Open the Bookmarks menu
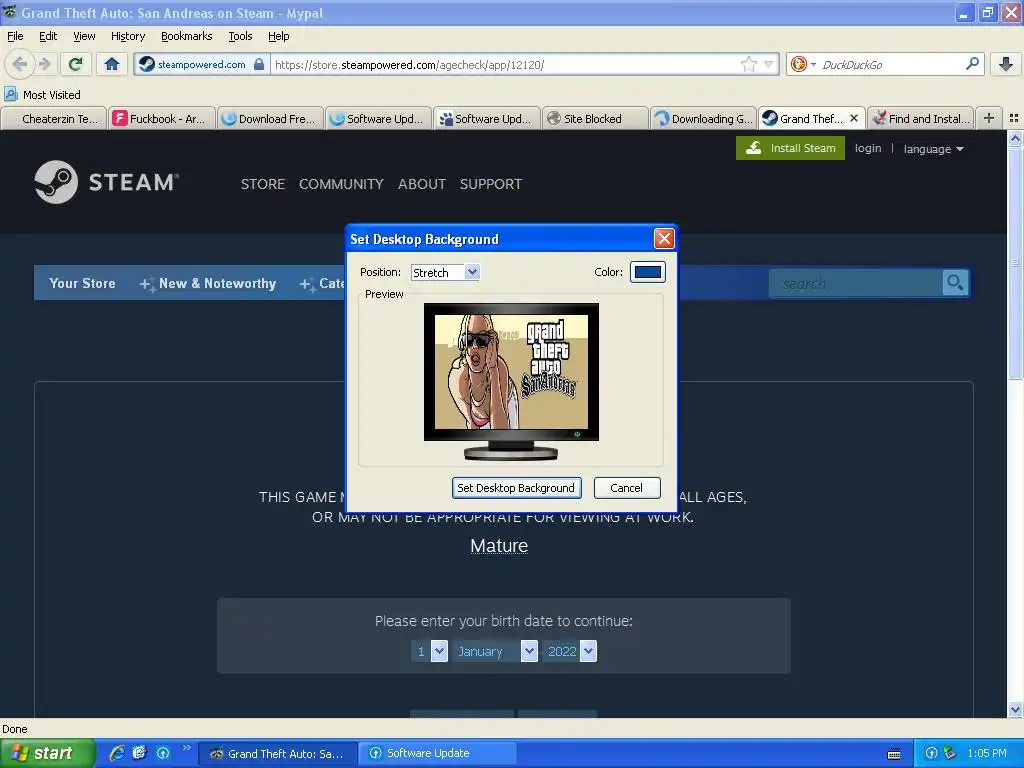1024x768 pixels. pos(187,36)
